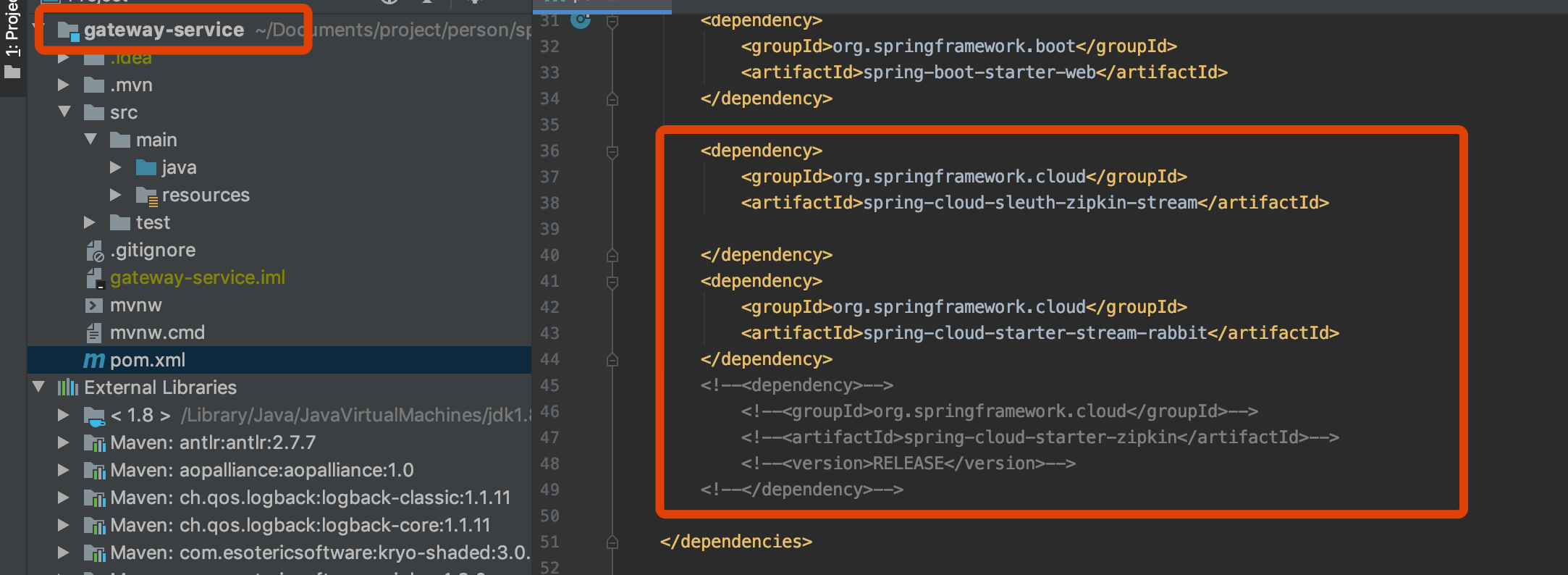Click the spring-cloud-starter-stream-rabbit artifactId line
The height and width of the screenshot is (575, 1568).
tap(1040, 333)
